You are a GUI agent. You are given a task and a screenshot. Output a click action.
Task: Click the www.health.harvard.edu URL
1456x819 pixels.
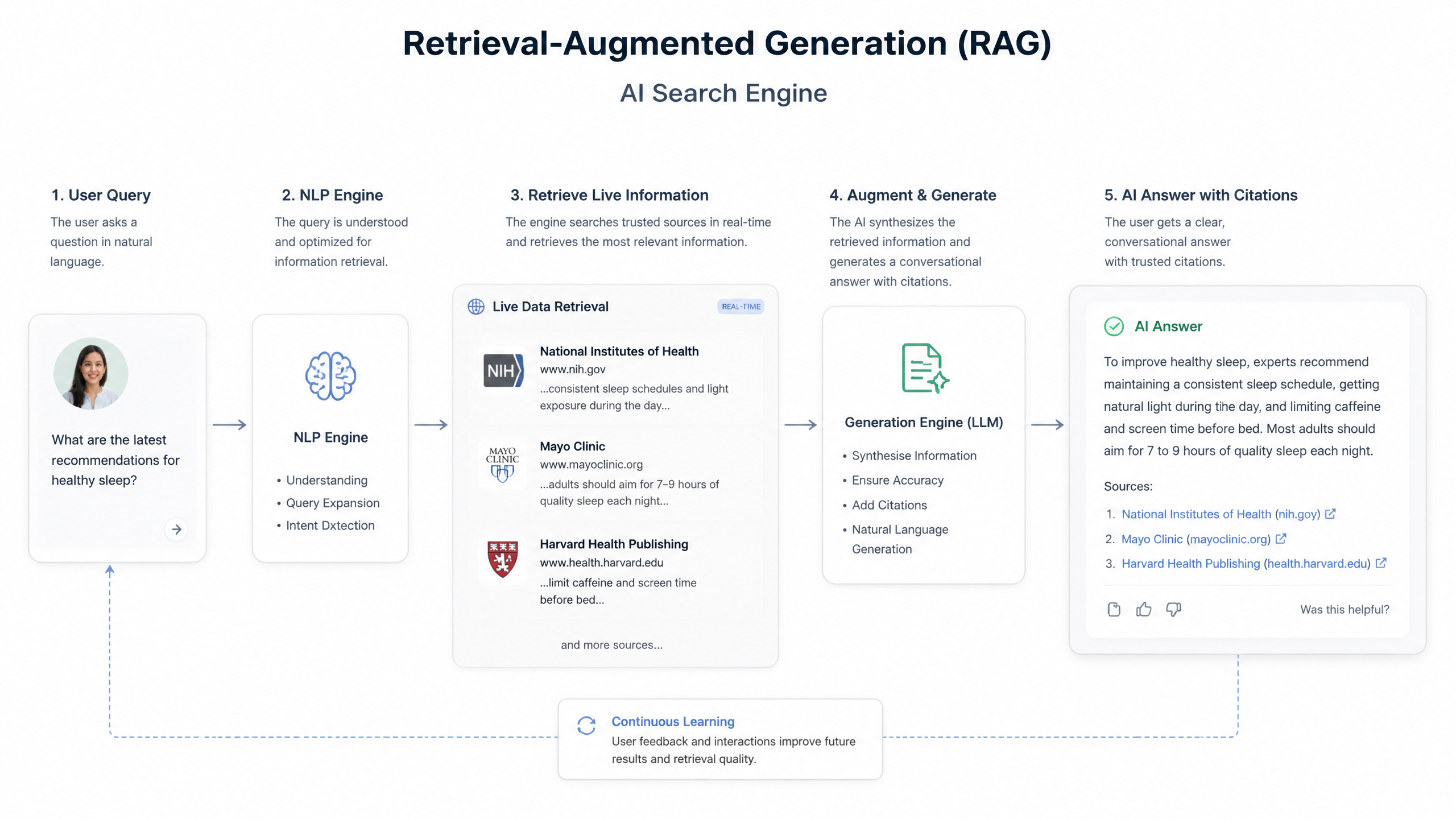[601, 562]
